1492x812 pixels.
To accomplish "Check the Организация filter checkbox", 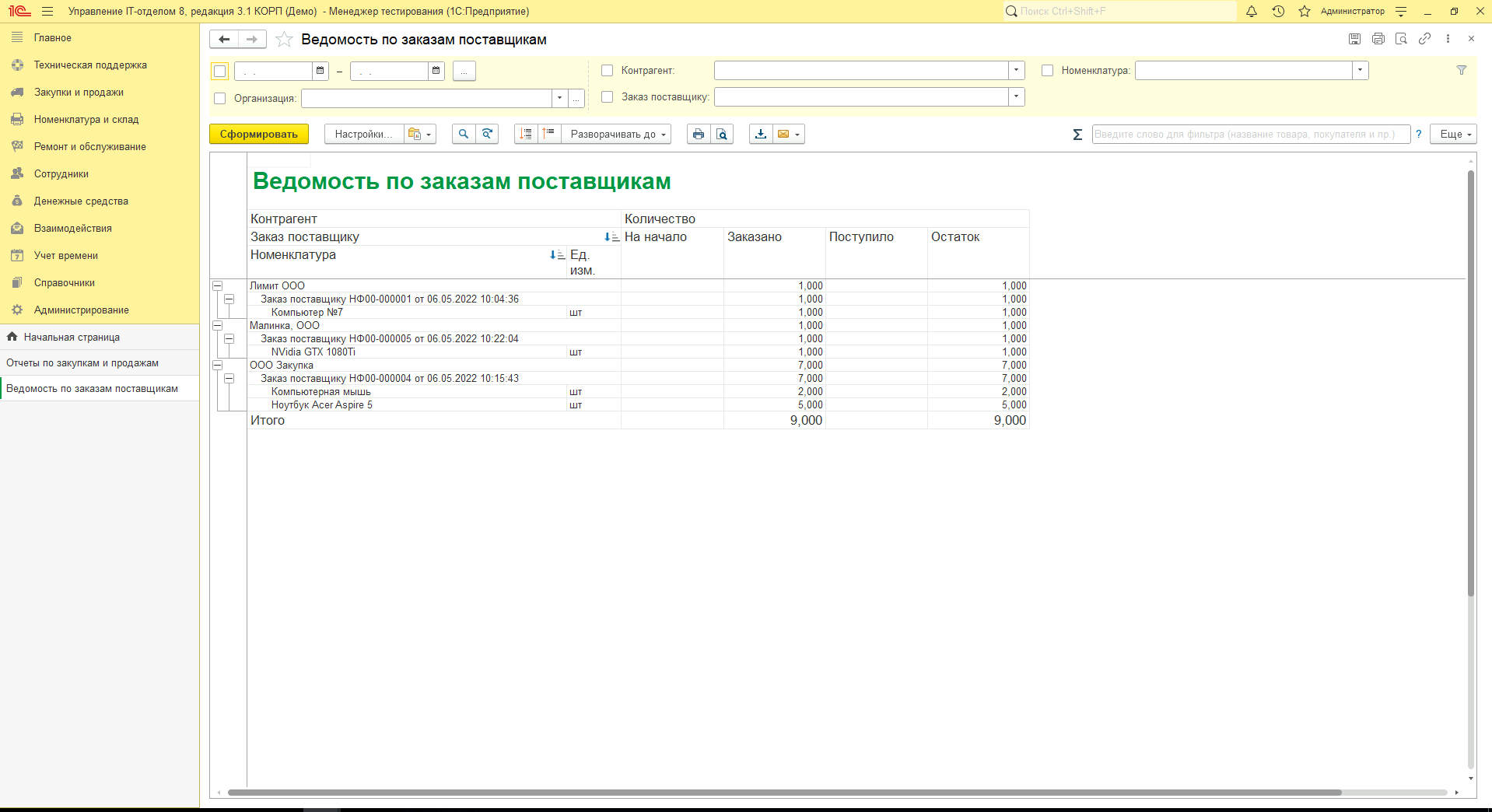I will point(220,99).
